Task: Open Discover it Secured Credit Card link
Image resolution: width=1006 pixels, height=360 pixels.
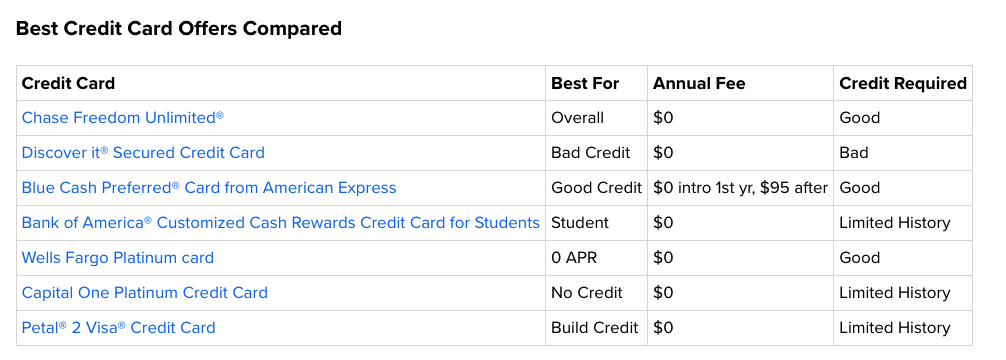Action: 143,153
